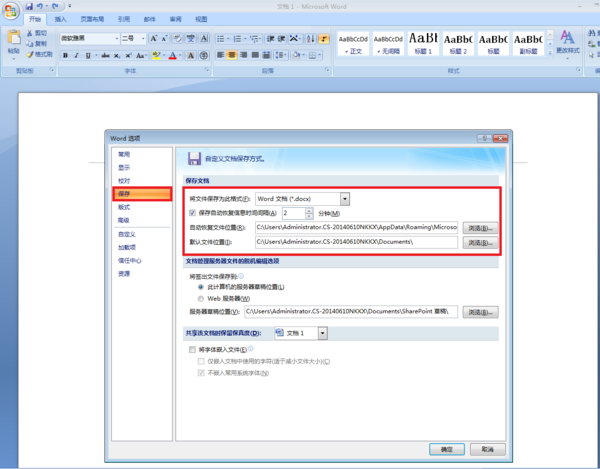This screenshot has height=469, width=600.
Task: Pick the yellow text highlight color
Action: [x=156, y=55]
